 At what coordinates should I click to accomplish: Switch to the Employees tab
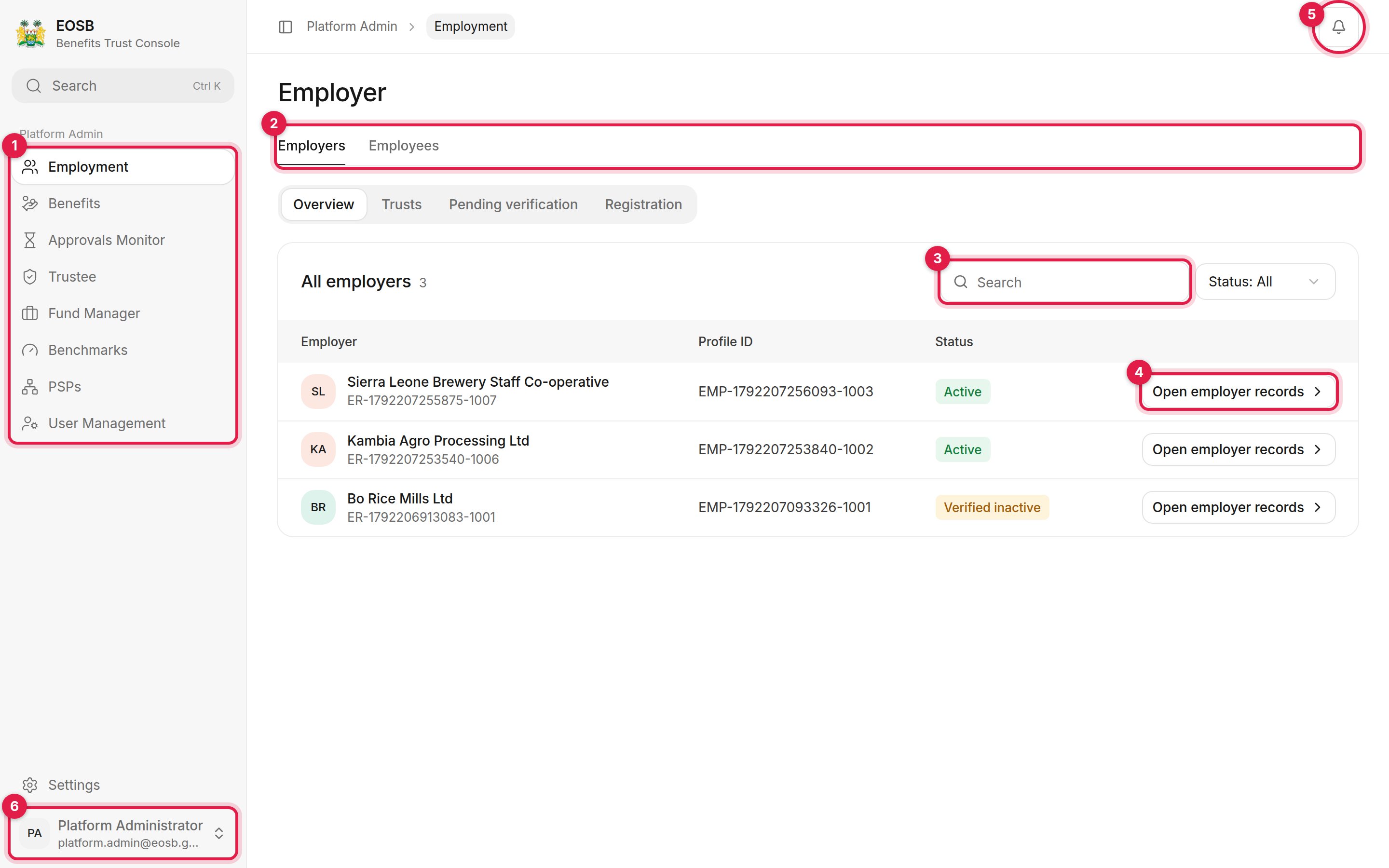coord(404,146)
